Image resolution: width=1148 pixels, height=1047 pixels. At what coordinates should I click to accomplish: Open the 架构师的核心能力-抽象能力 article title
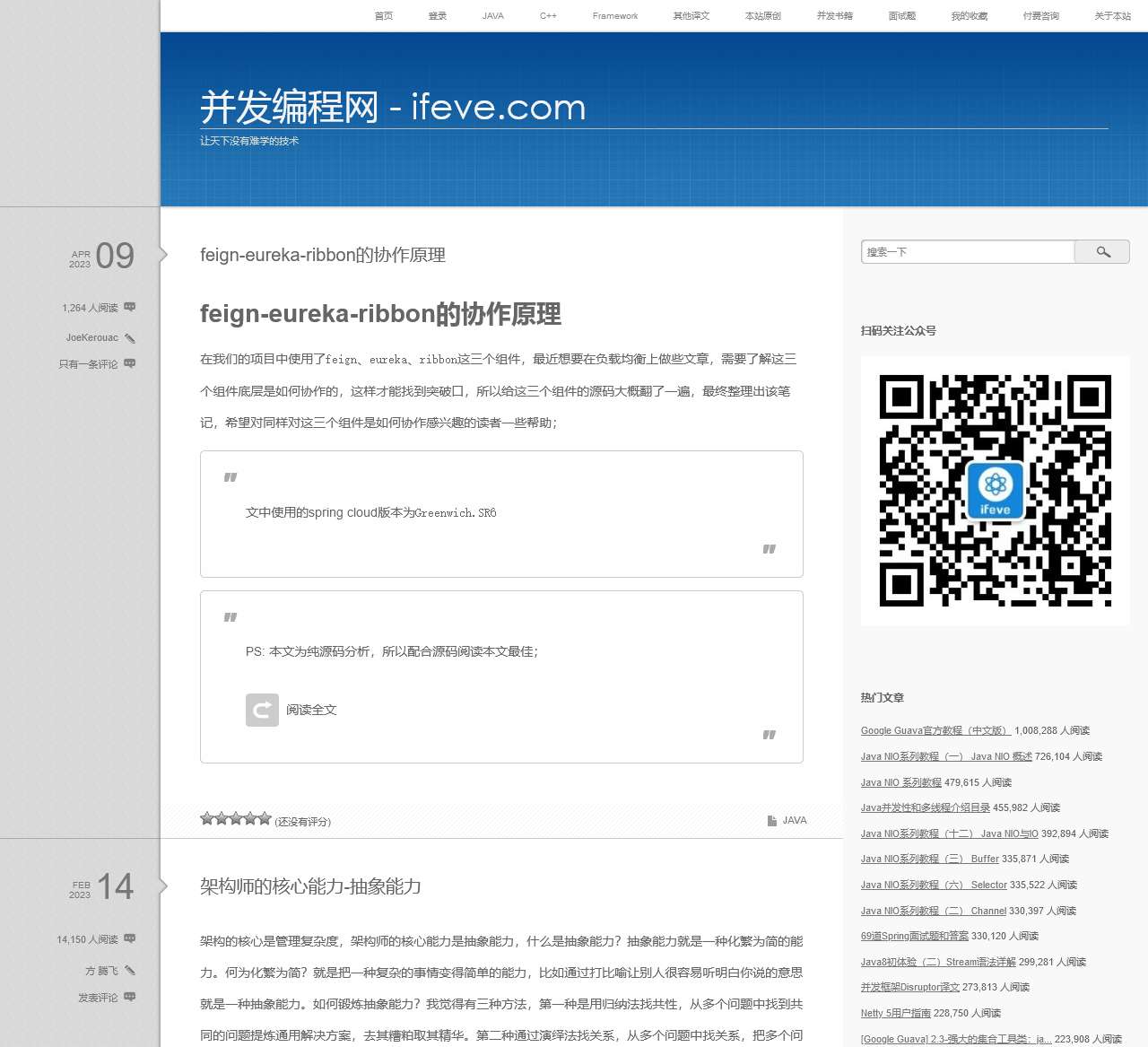[x=310, y=886]
